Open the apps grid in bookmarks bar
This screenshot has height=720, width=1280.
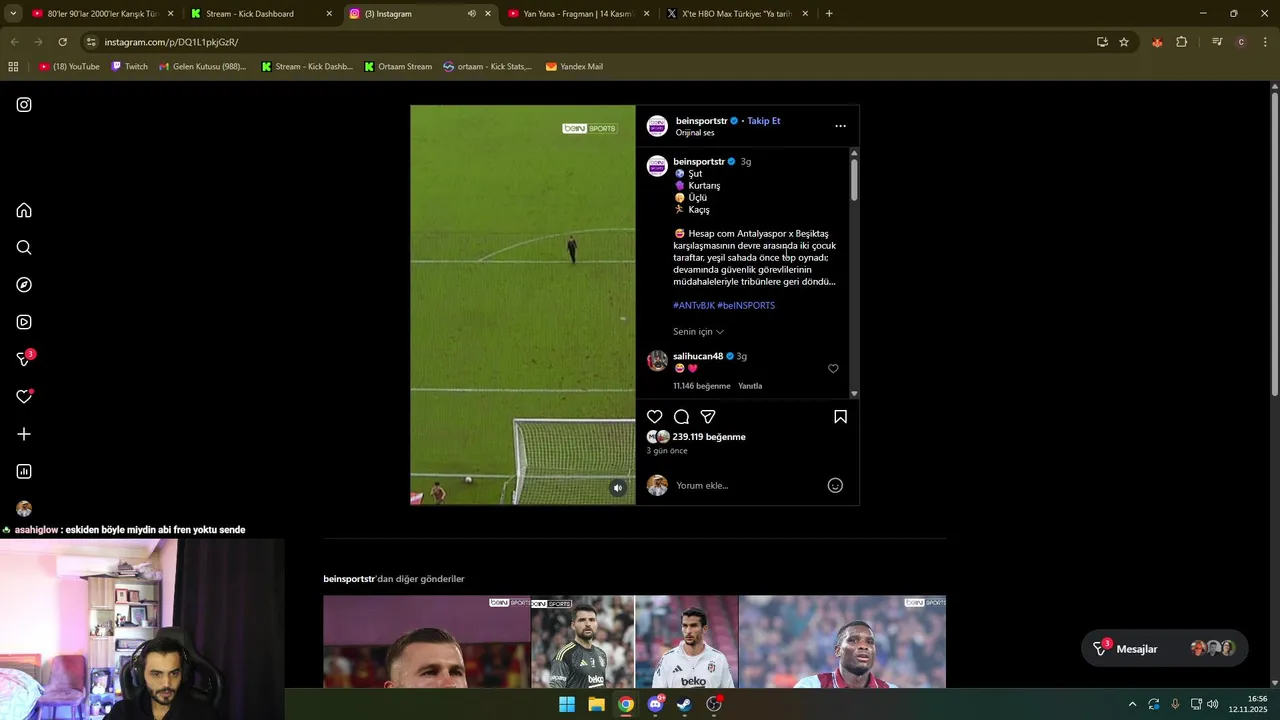(x=13, y=67)
